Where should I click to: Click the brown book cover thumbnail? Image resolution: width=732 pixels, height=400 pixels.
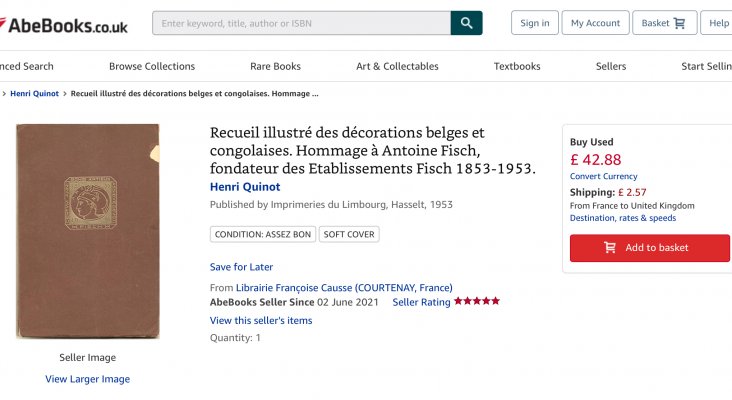pos(88,231)
